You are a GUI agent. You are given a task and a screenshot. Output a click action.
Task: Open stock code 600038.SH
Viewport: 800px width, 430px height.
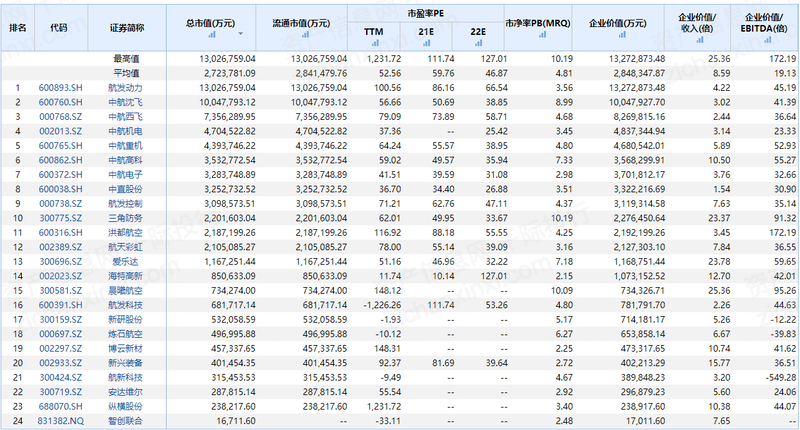(60, 189)
